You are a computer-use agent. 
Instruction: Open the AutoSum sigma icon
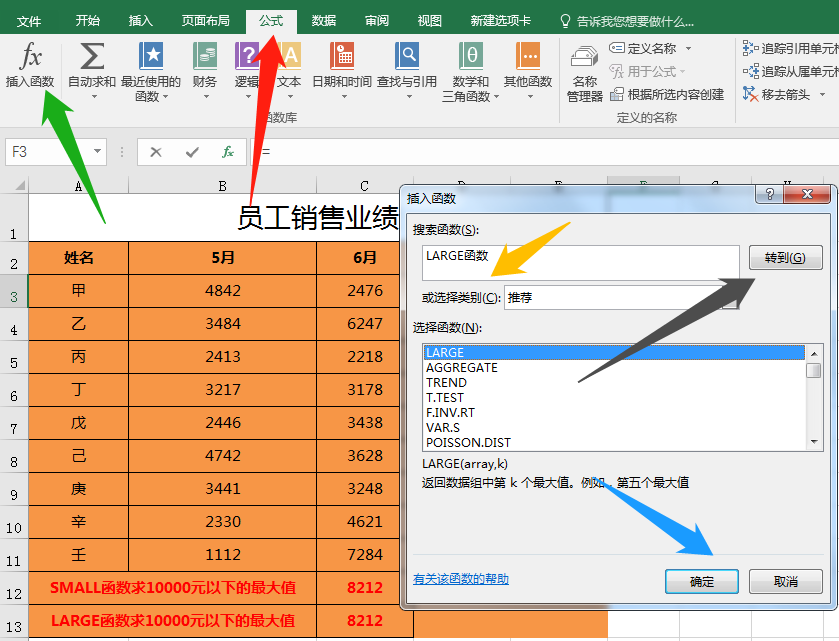pos(92,56)
